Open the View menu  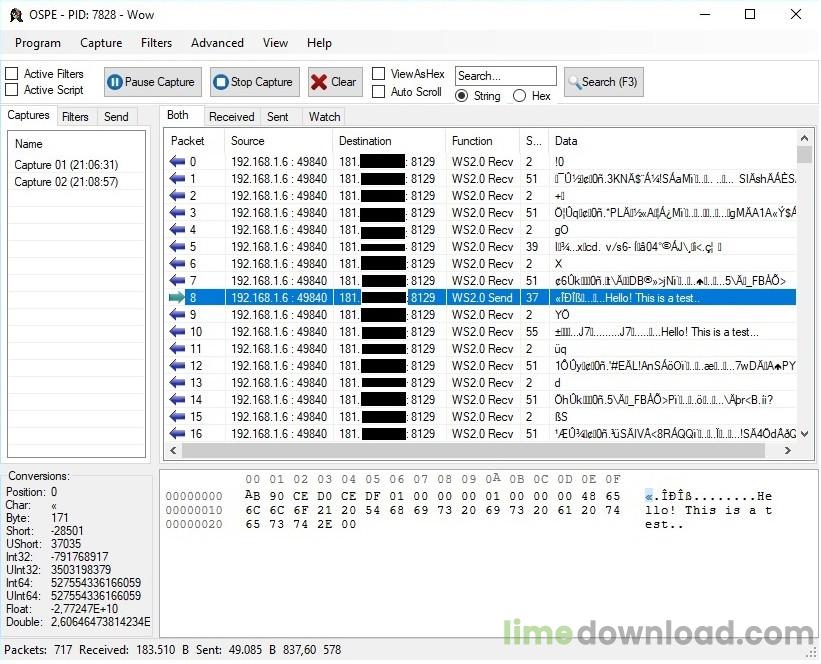[275, 43]
